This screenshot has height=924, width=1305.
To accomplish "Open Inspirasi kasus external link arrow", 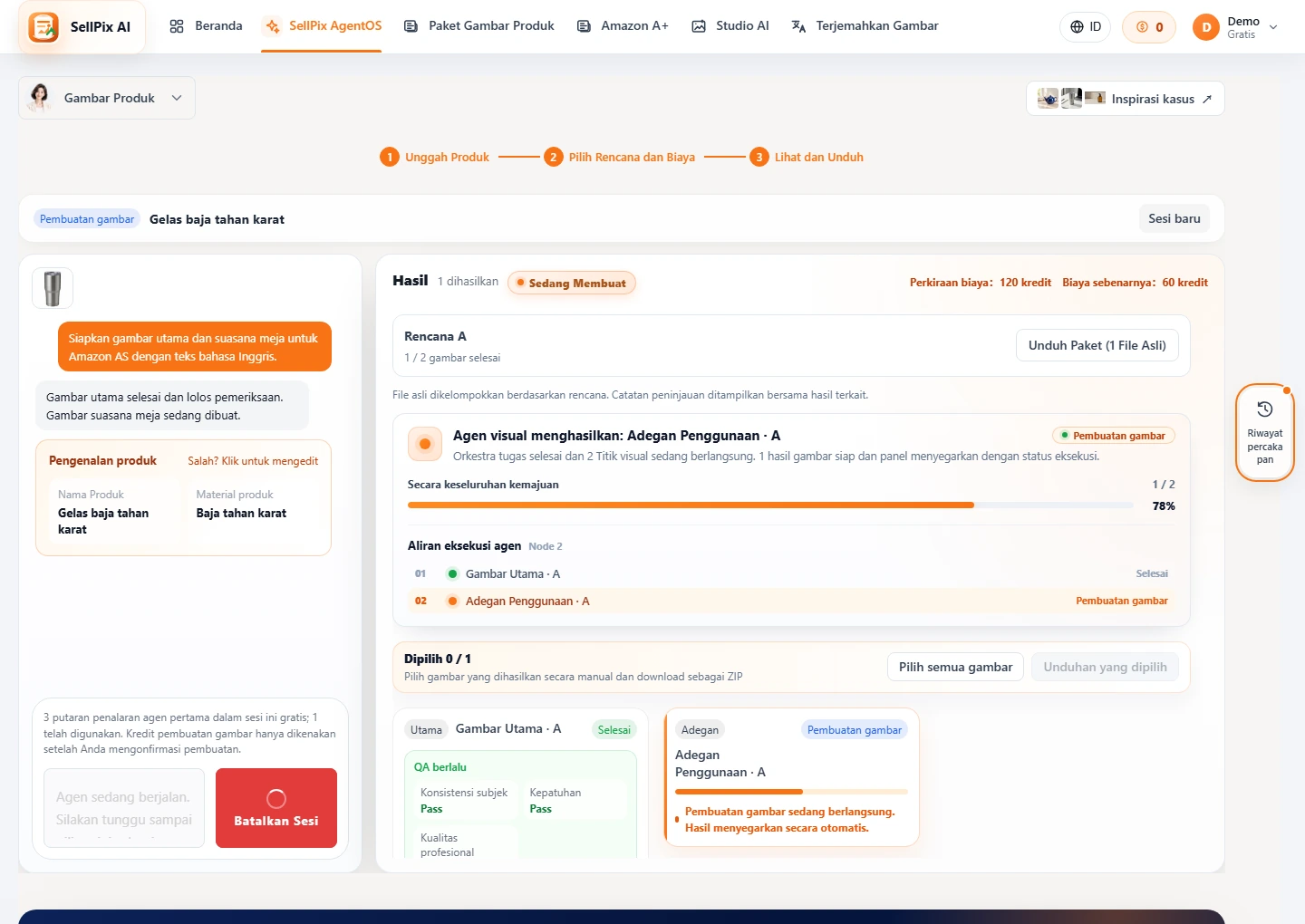I will coord(1206,100).
